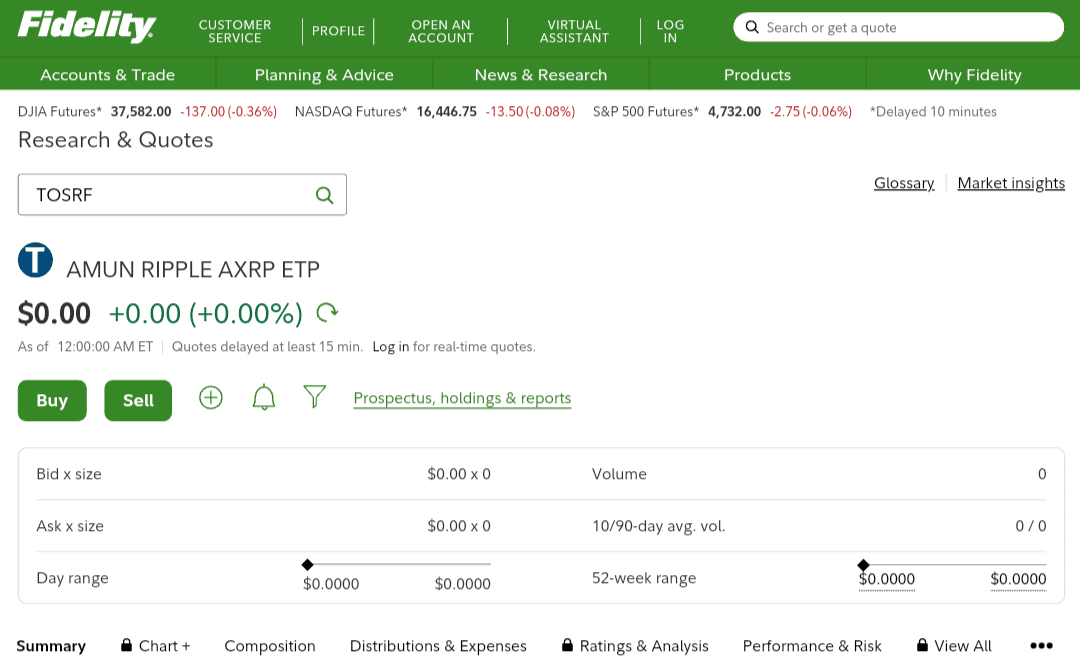Image resolution: width=1080 pixels, height=672 pixels.
Task: Click Open an Account
Action: point(441,31)
